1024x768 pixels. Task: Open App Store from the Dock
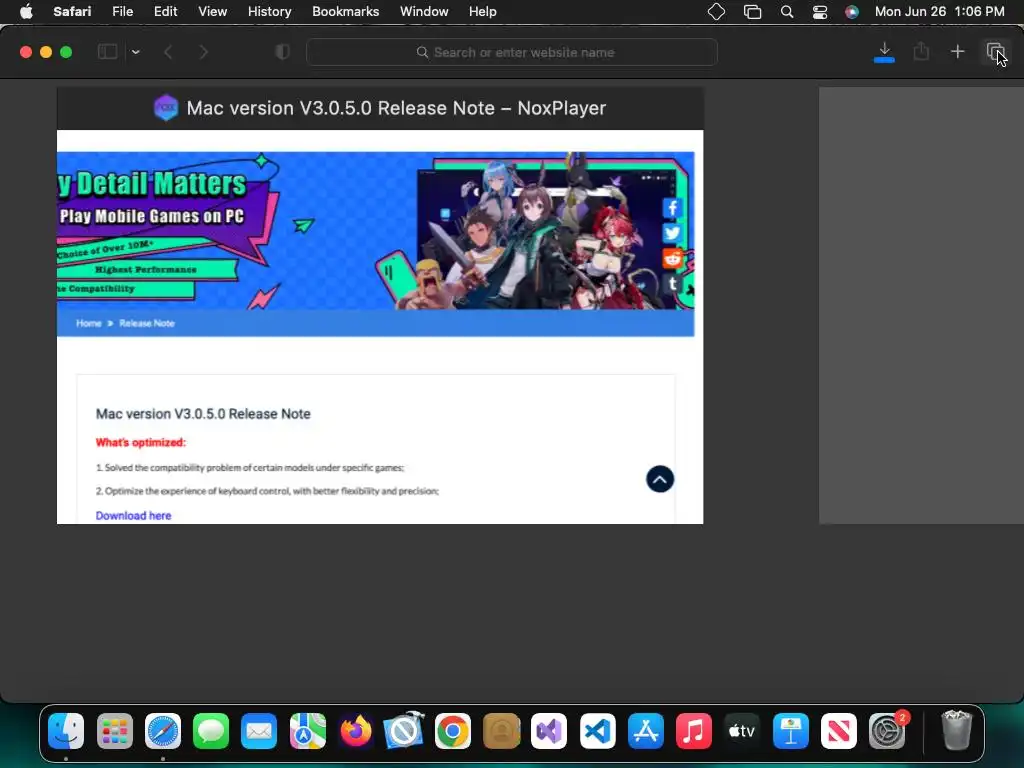(646, 731)
